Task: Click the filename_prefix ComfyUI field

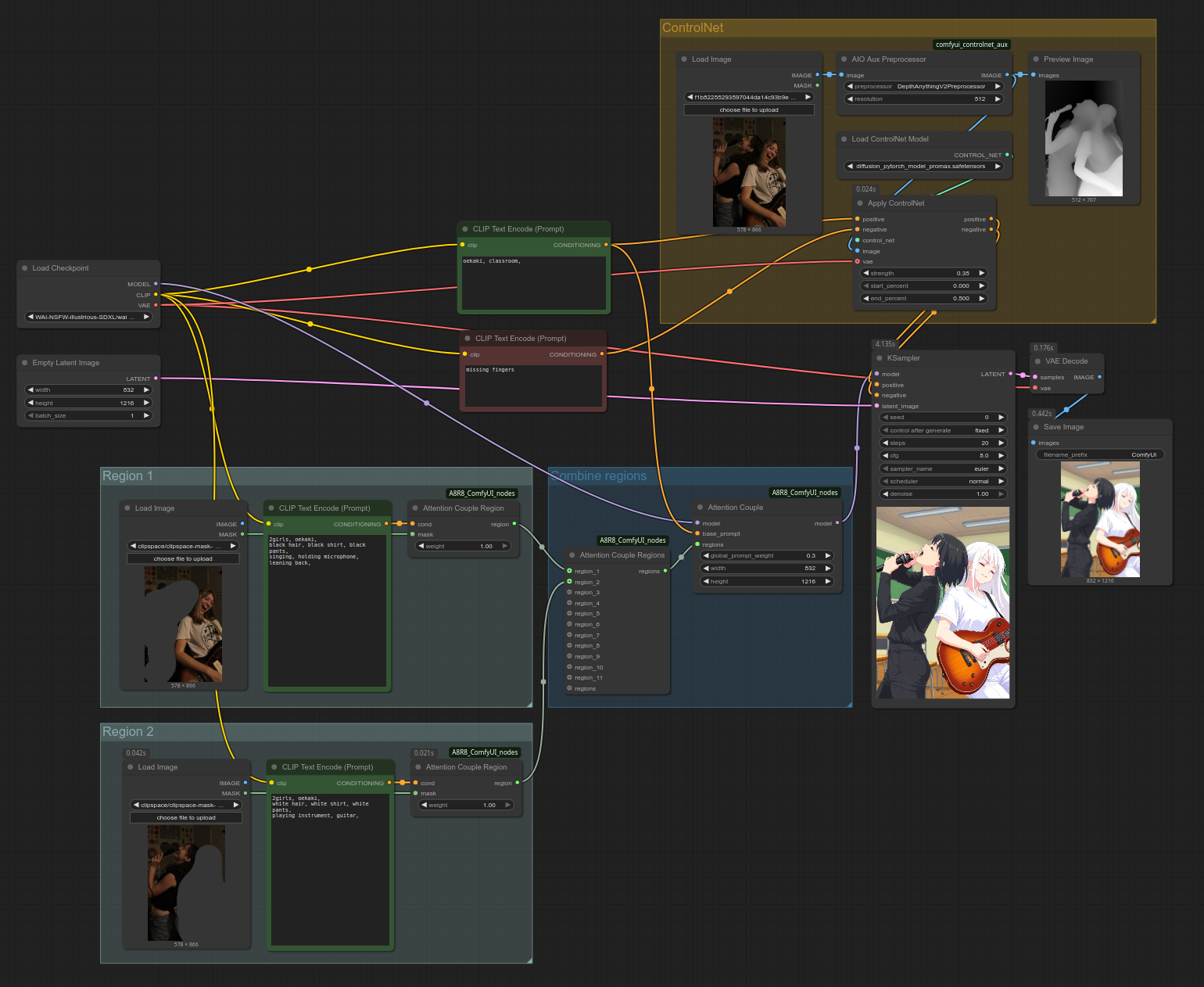Action: click(x=1099, y=455)
